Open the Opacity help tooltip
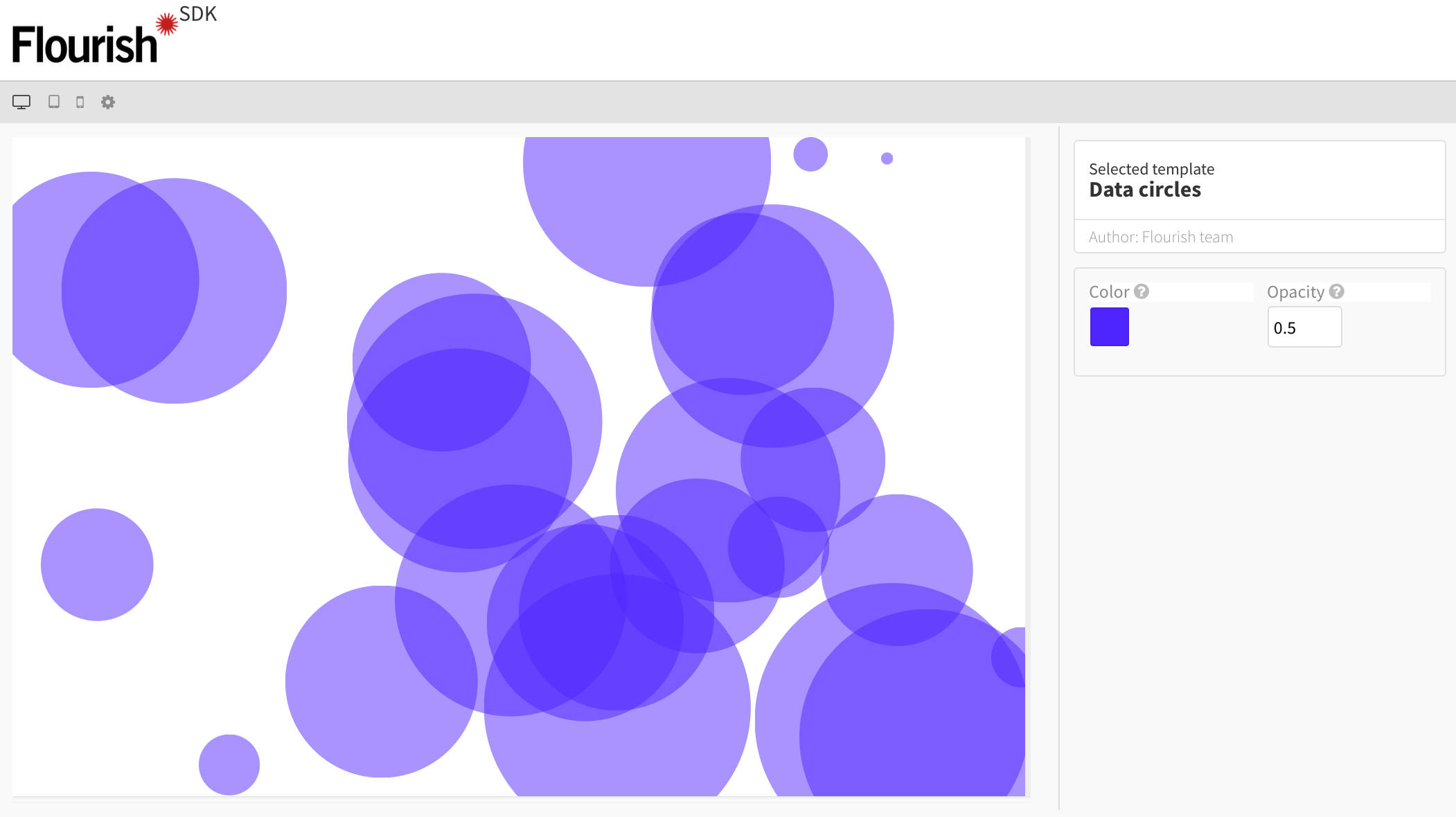Viewport: 1456px width, 817px height. coord(1337,291)
